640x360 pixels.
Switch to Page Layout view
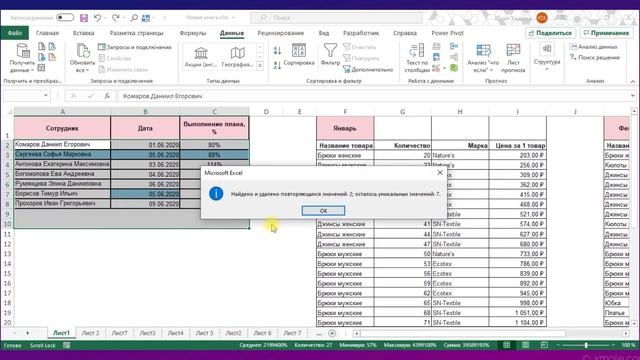pyautogui.click(x=525, y=345)
